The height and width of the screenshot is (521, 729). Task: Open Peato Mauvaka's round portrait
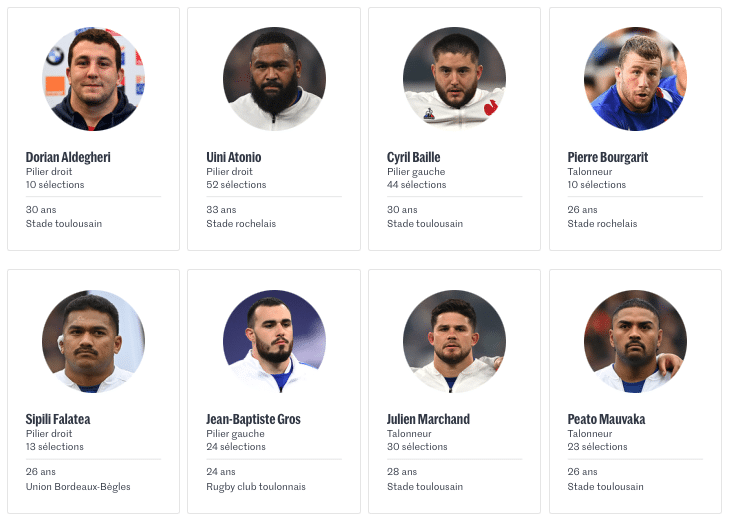635,342
